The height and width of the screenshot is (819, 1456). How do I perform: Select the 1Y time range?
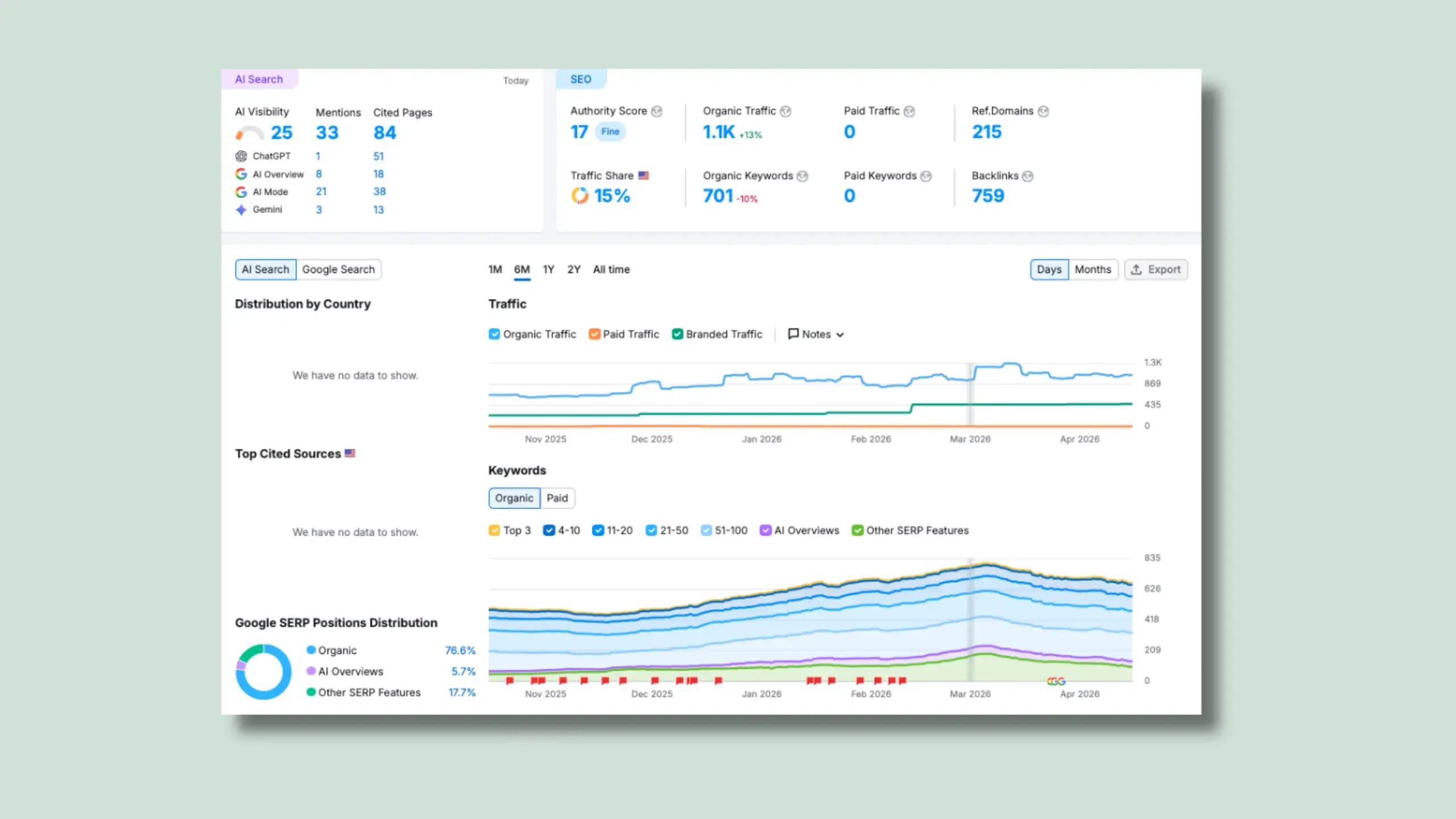(548, 270)
